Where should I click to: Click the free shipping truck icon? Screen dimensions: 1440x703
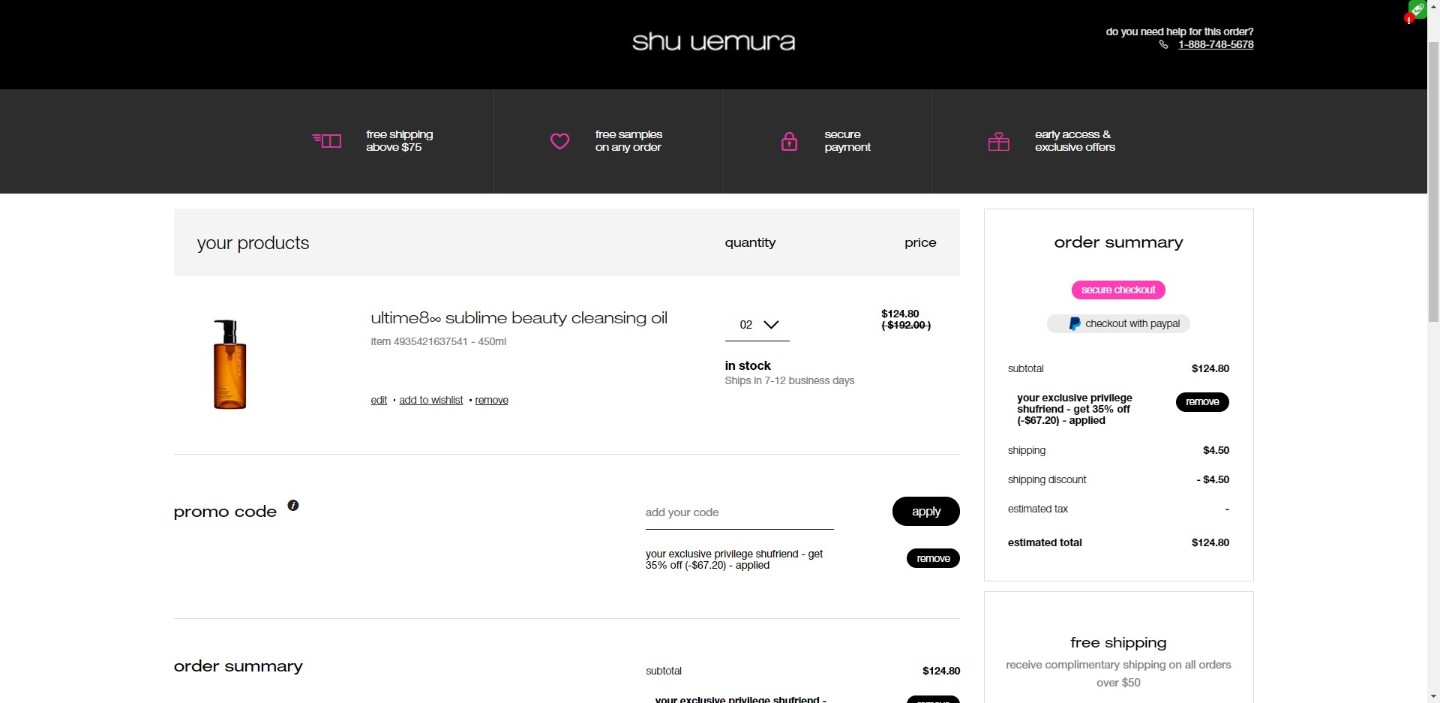[327, 141]
